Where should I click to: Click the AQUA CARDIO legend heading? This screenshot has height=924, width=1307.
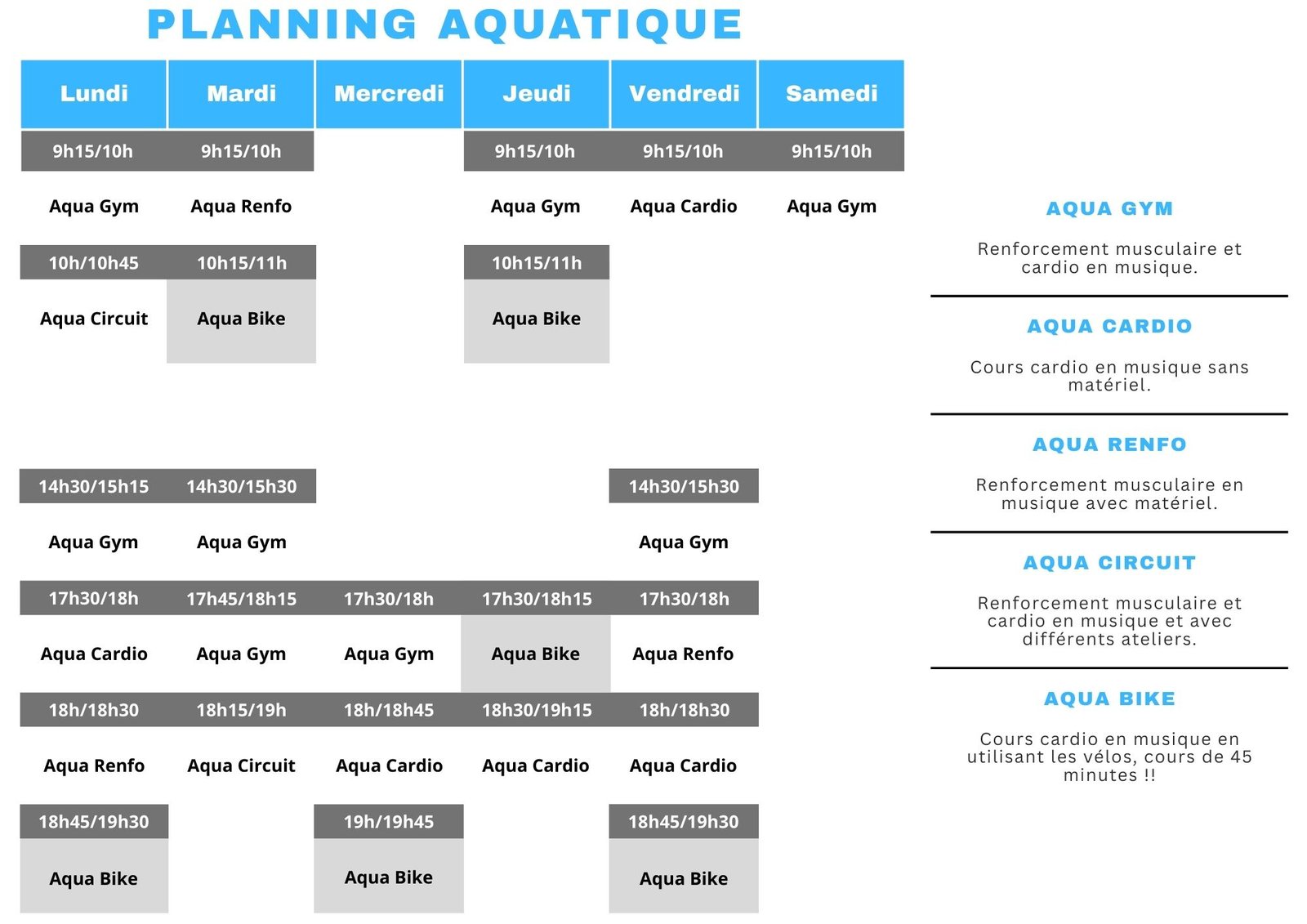coord(1109,327)
